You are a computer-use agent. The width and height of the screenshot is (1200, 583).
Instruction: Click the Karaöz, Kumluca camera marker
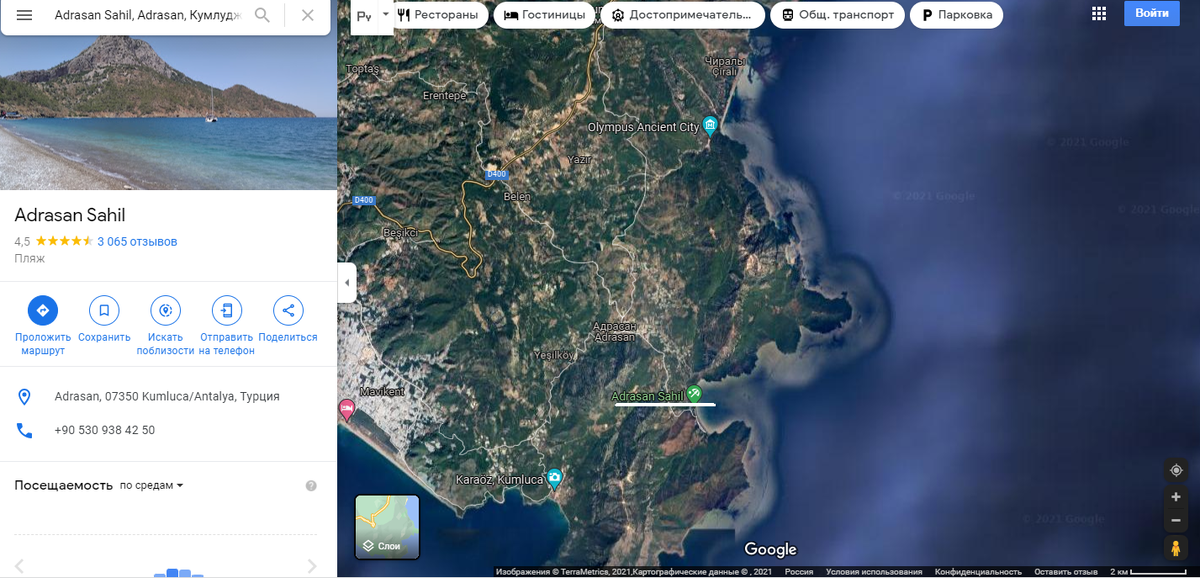point(554,478)
